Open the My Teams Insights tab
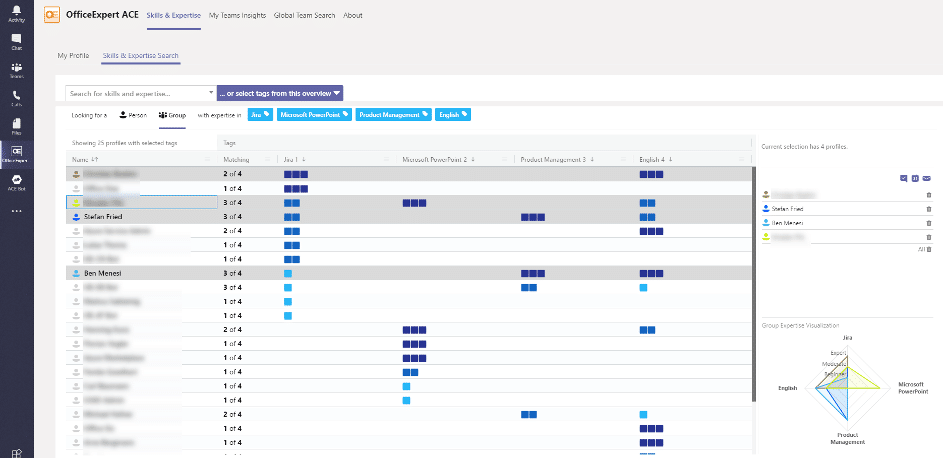 click(237, 16)
